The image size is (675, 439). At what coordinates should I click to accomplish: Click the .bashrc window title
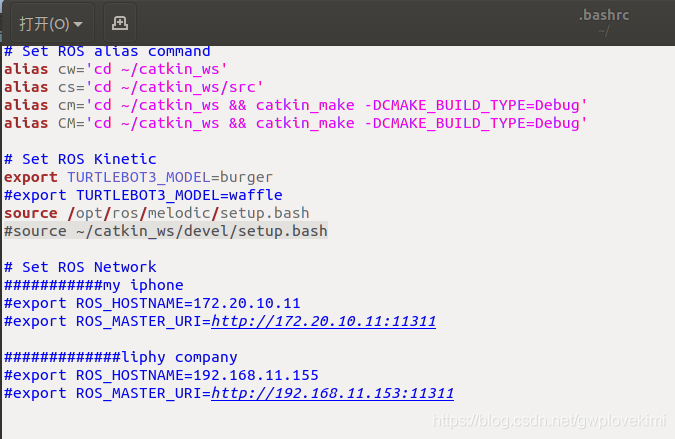pos(604,15)
